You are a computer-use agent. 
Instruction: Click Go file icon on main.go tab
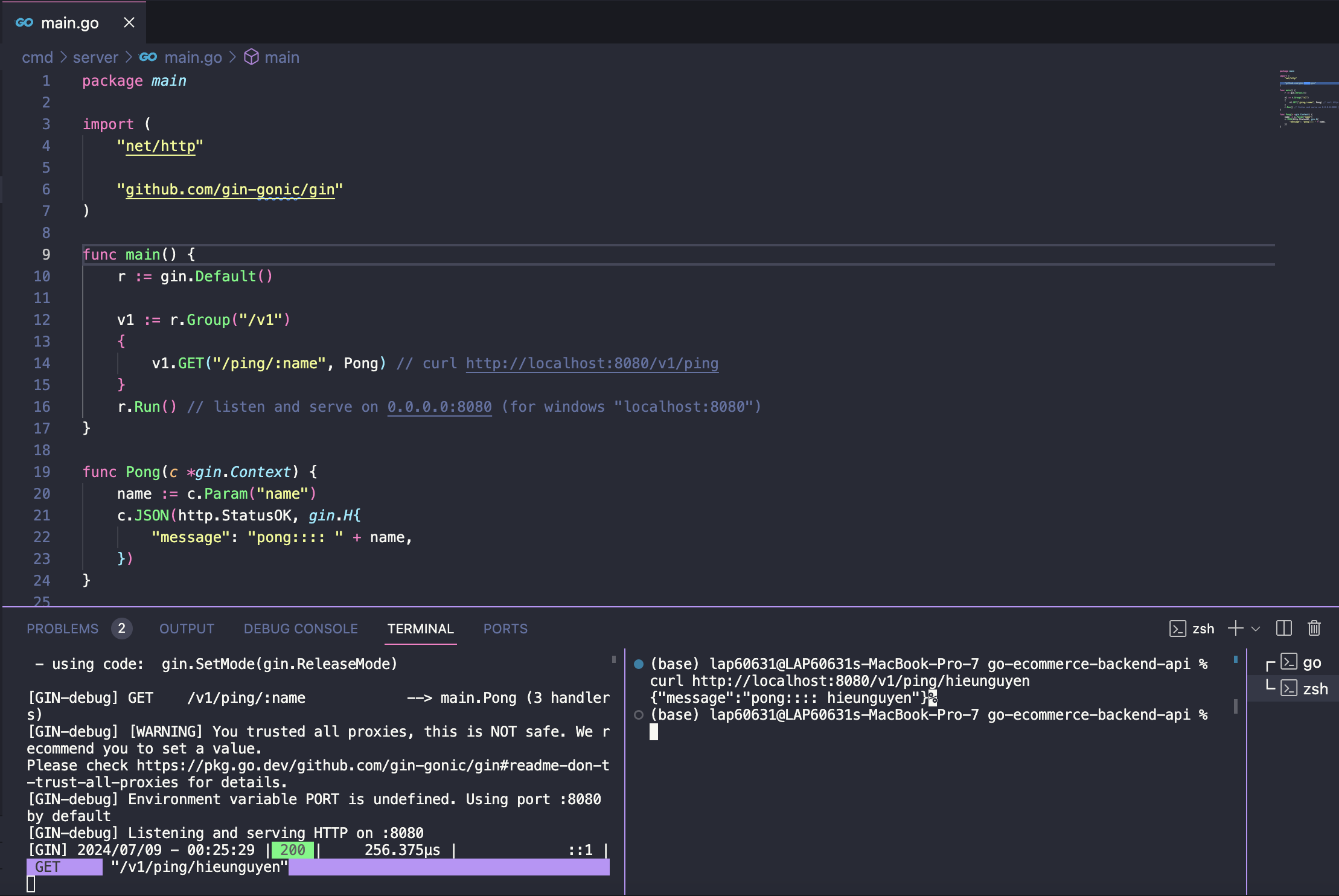24,23
